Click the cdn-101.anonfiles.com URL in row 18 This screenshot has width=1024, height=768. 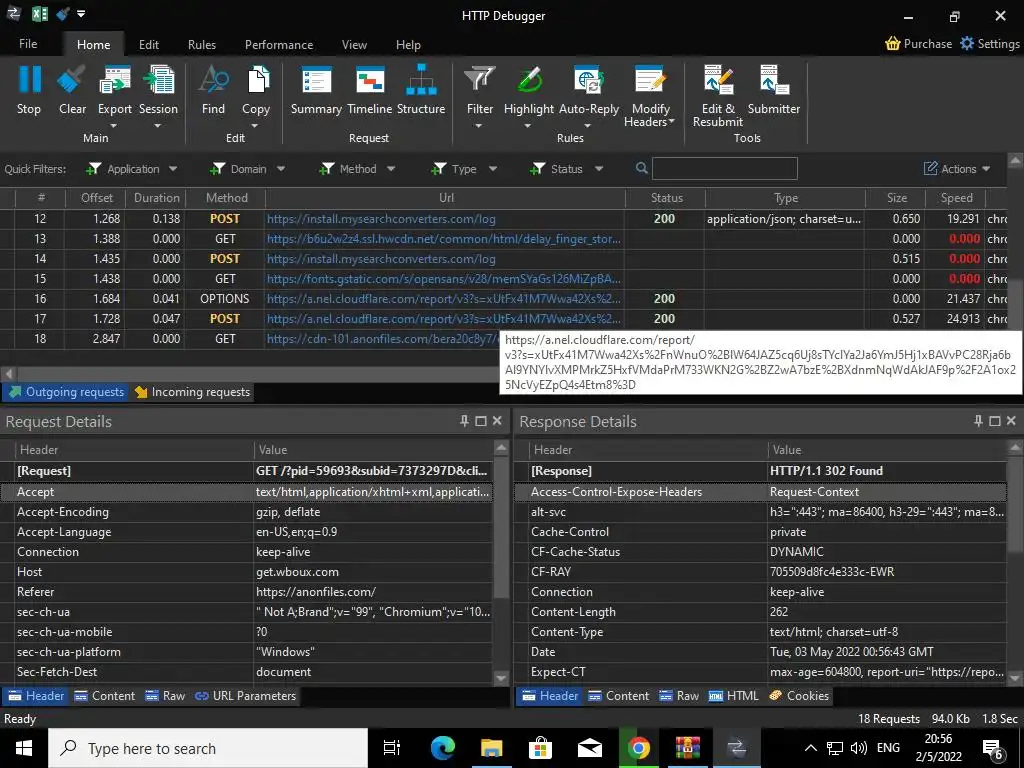[x=383, y=339]
